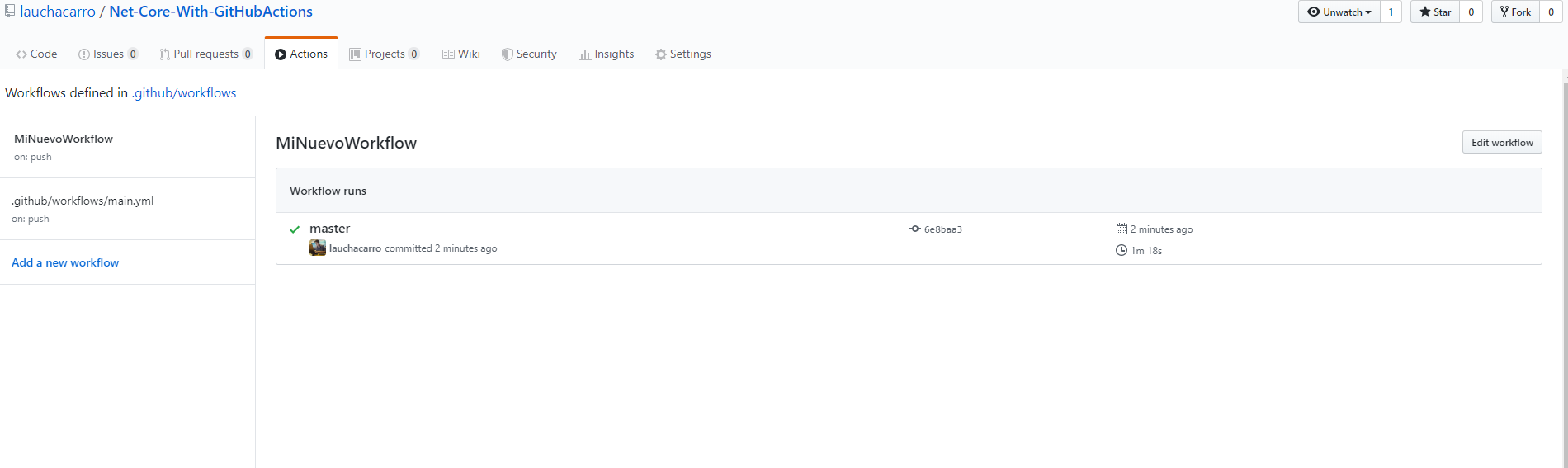Click the MiNuevoWorkflow main heading
The image size is (1568, 468).
pyautogui.click(x=346, y=143)
